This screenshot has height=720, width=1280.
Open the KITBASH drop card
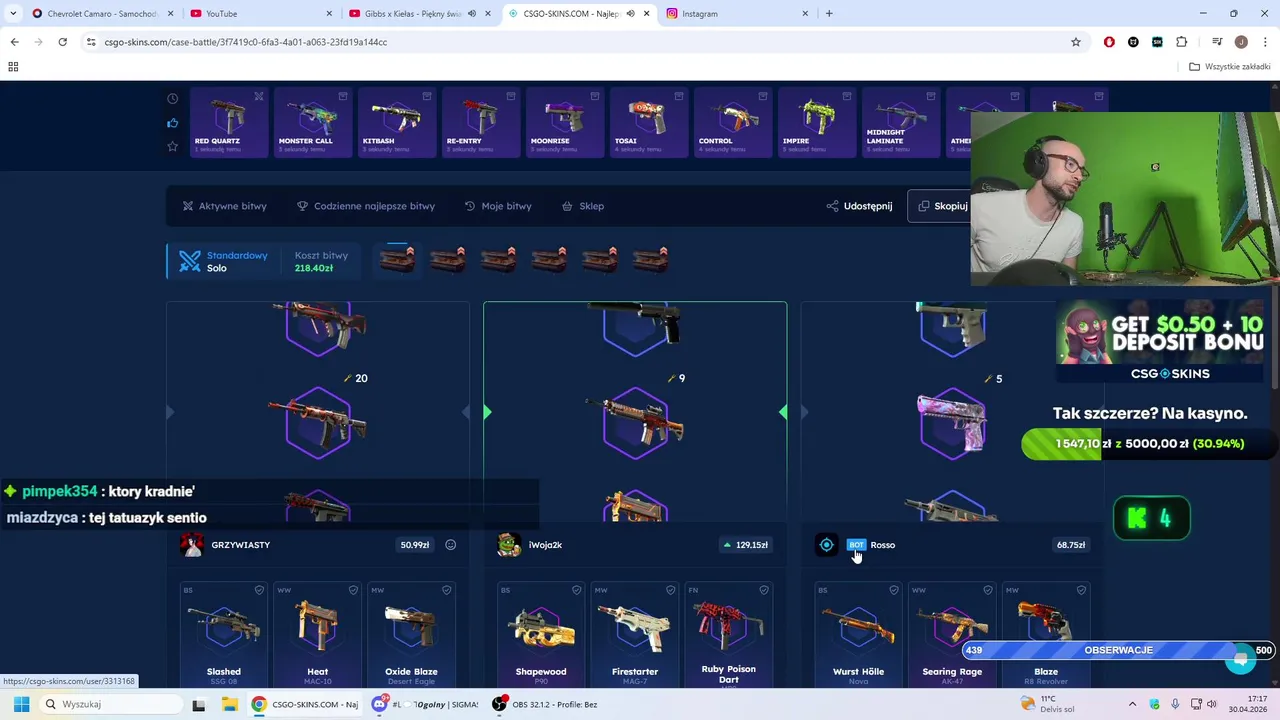[x=396, y=122]
